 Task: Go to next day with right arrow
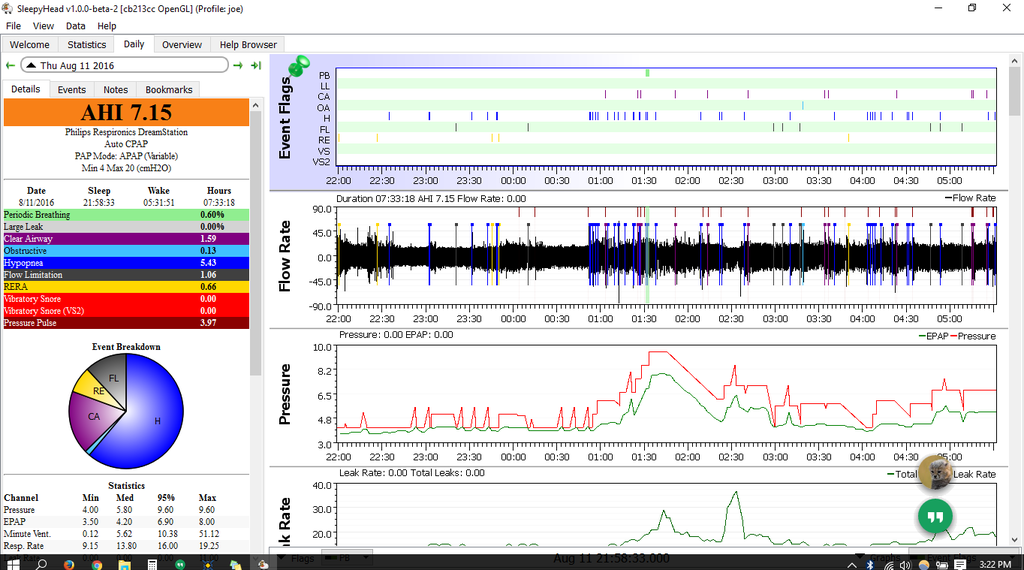(238, 65)
